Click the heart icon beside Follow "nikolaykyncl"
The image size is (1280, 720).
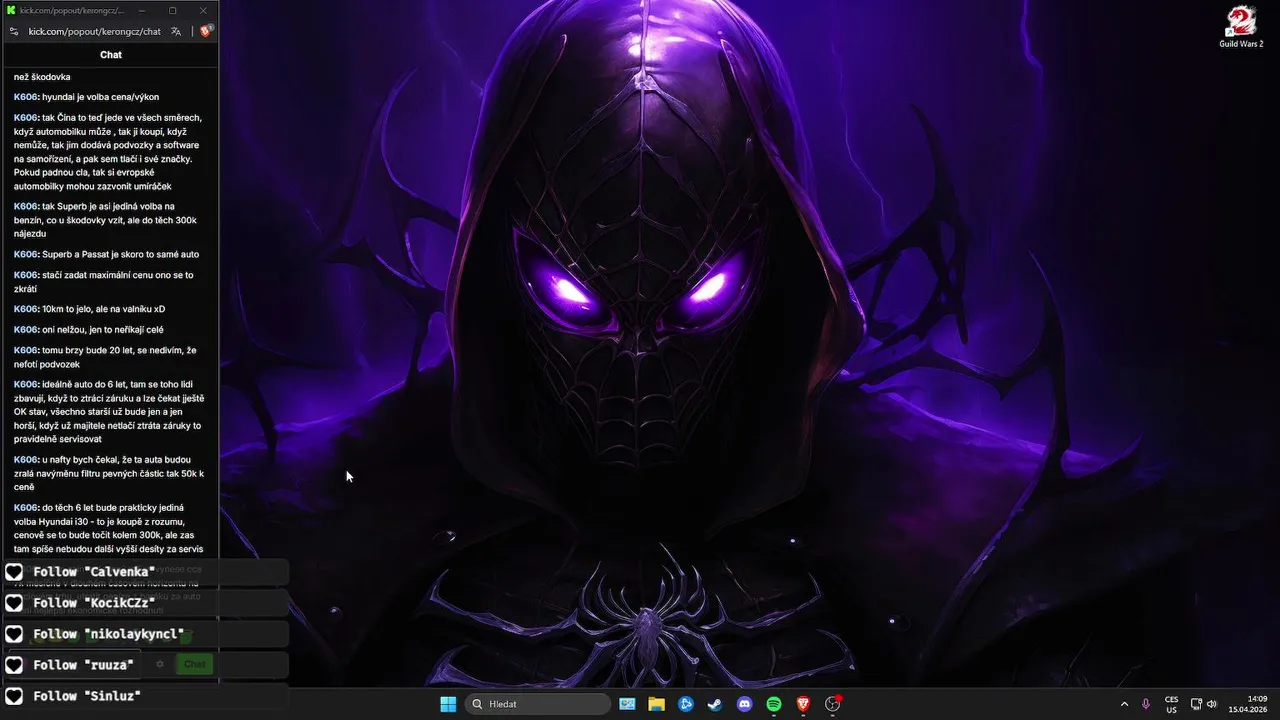point(15,634)
